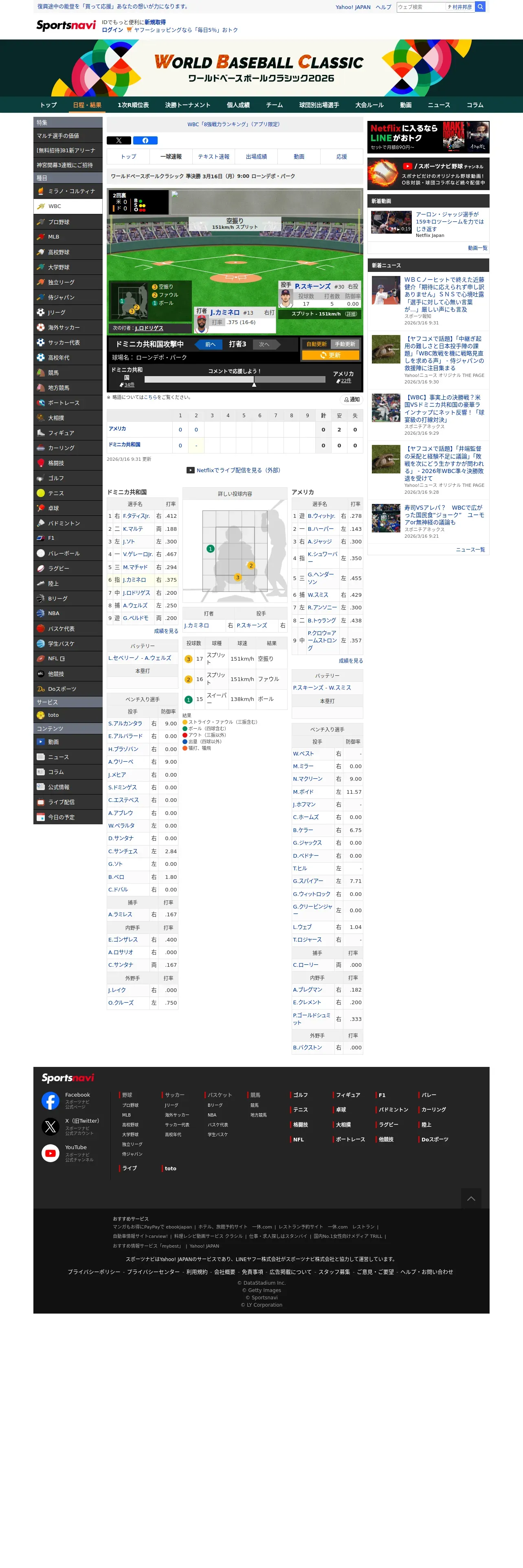The height and width of the screenshot is (1568, 523).
Task: Open F1 in the sidebar
Action: pyautogui.click(x=68, y=538)
